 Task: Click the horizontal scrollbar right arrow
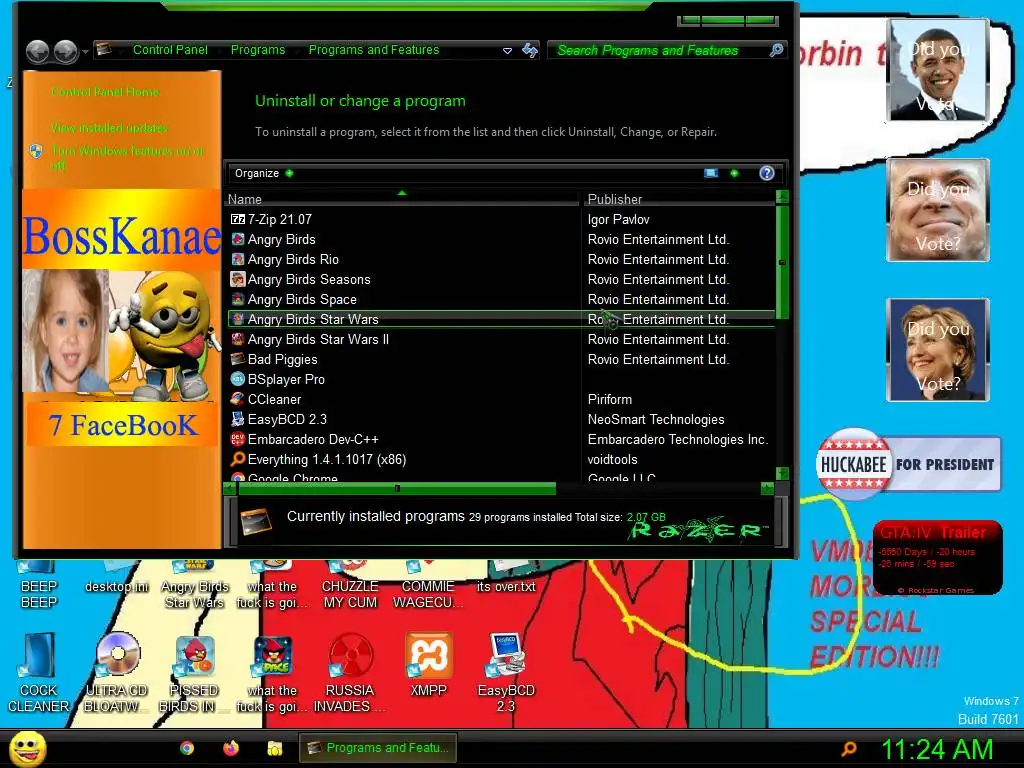(x=767, y=488)
